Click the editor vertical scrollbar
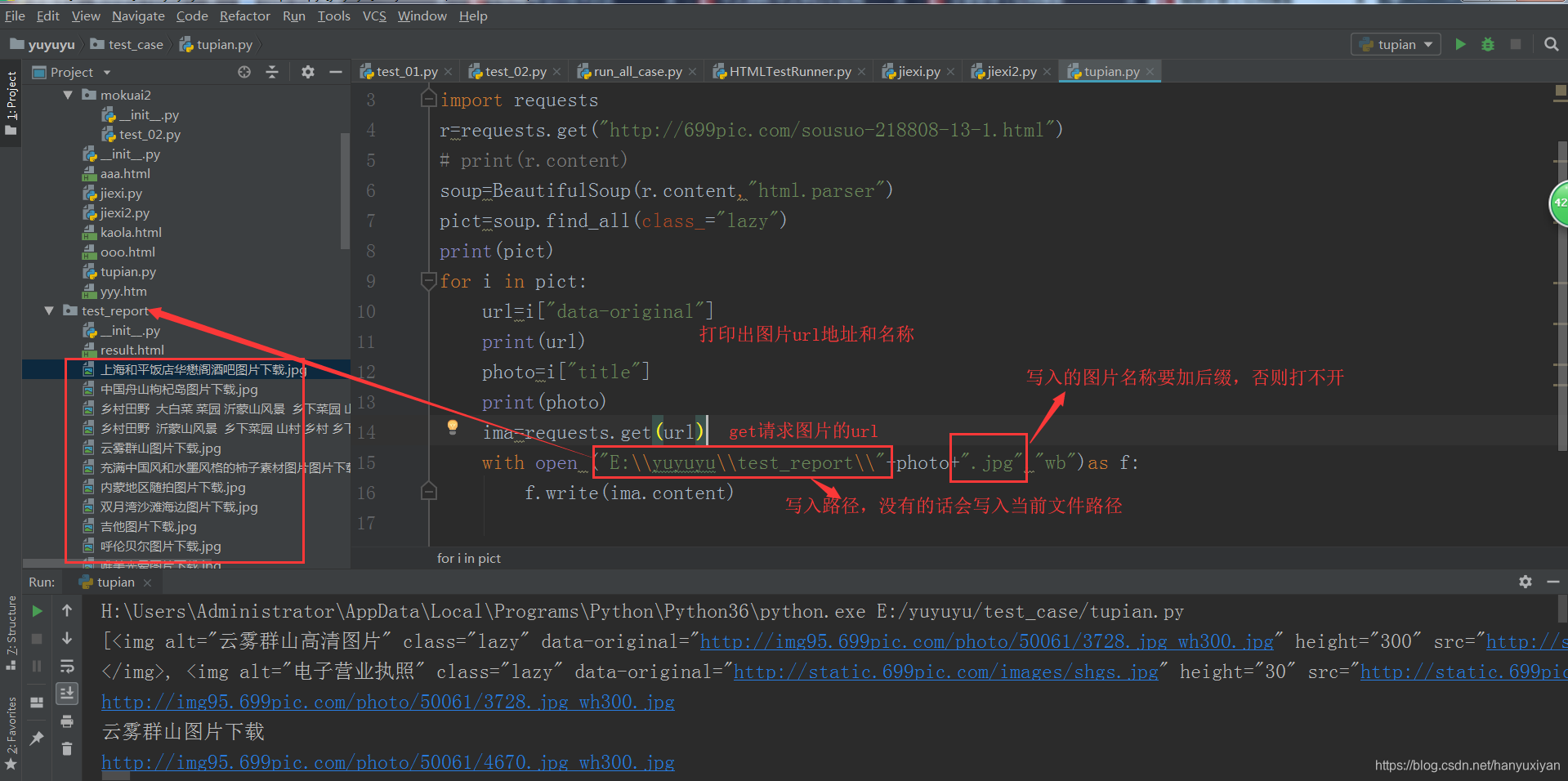Image resolution: width=1568 pixels, height=781 pixels. 1562,295
